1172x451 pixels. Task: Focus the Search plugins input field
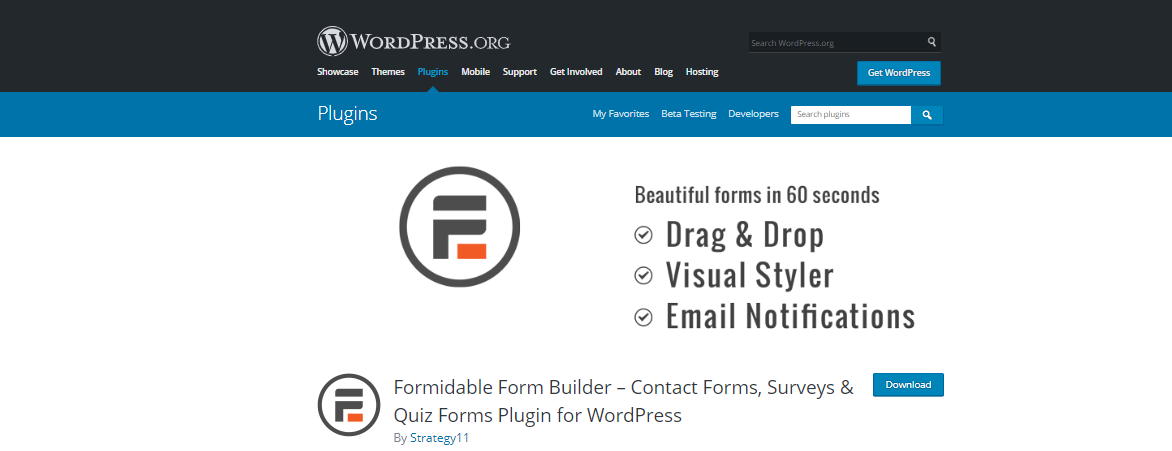tap(851, 114)
